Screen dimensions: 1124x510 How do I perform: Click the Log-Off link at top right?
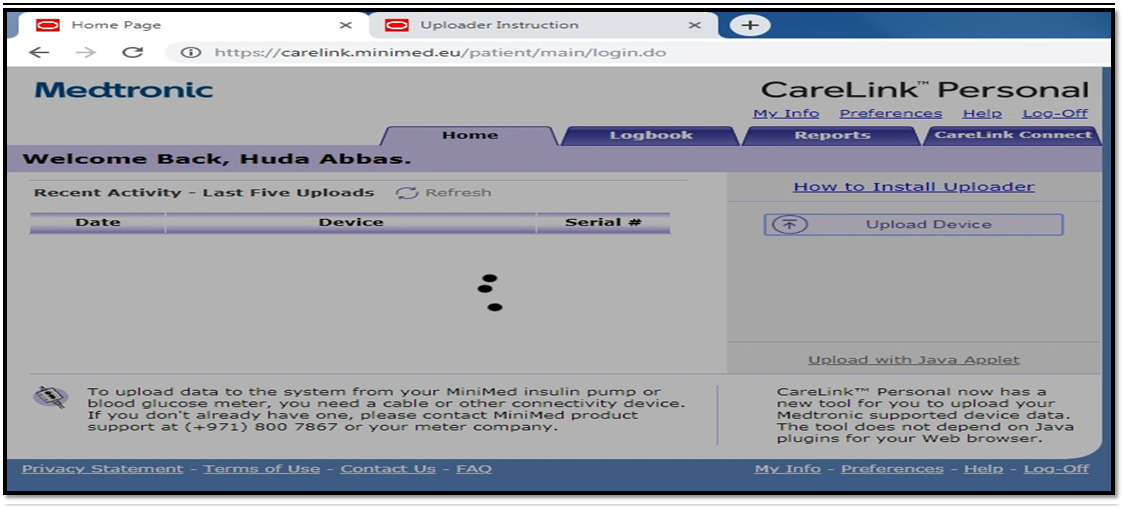[1055, 114]
